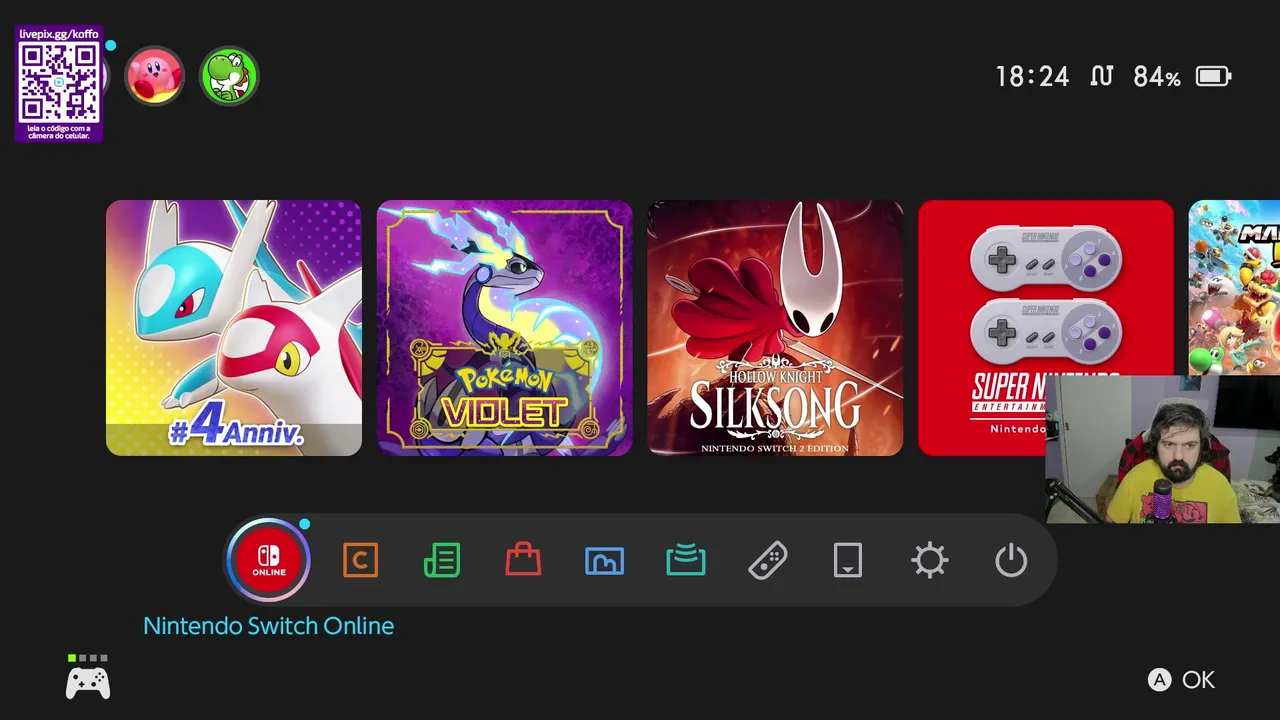This screenshot has height=720, width=1280.
Task: Open GameChat C icon
Action: 360,560
